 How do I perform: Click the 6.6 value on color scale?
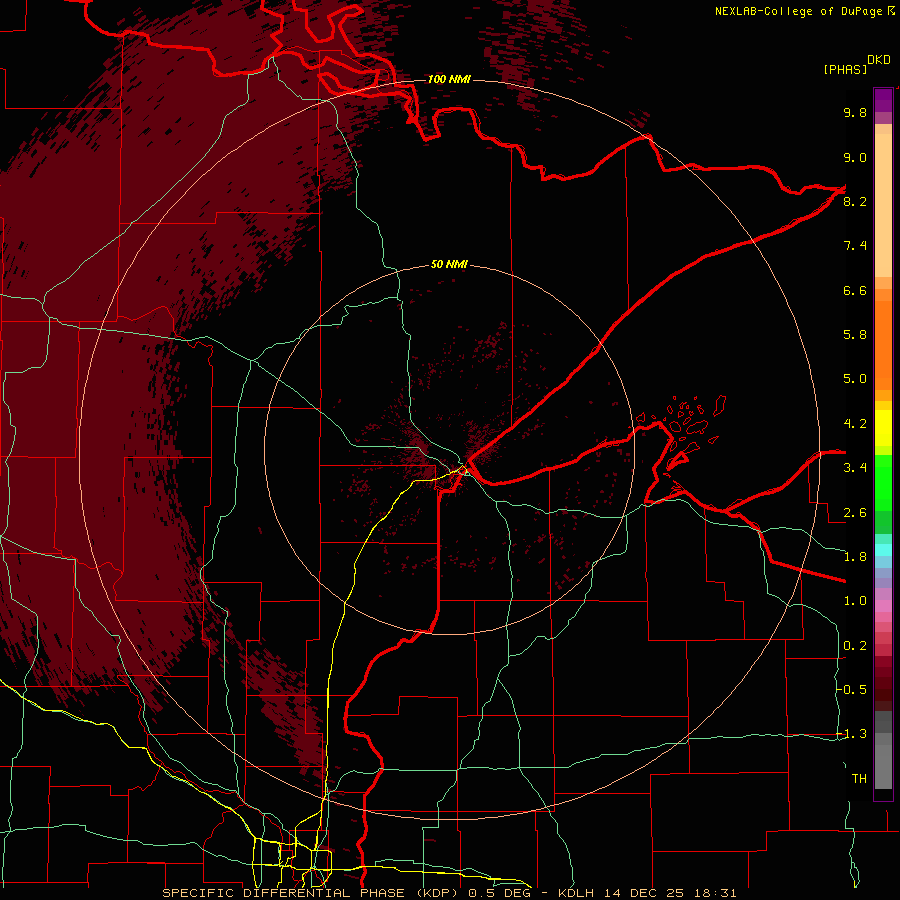(855, 290)
